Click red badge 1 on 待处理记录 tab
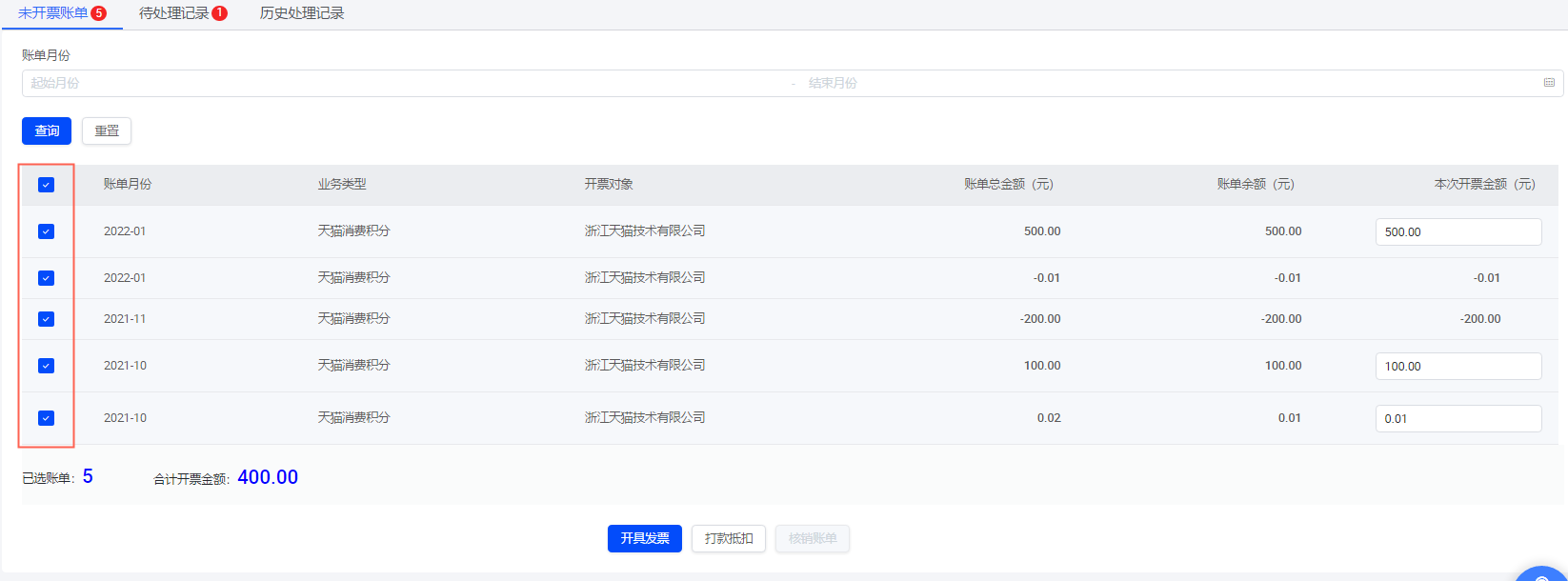 219,13
